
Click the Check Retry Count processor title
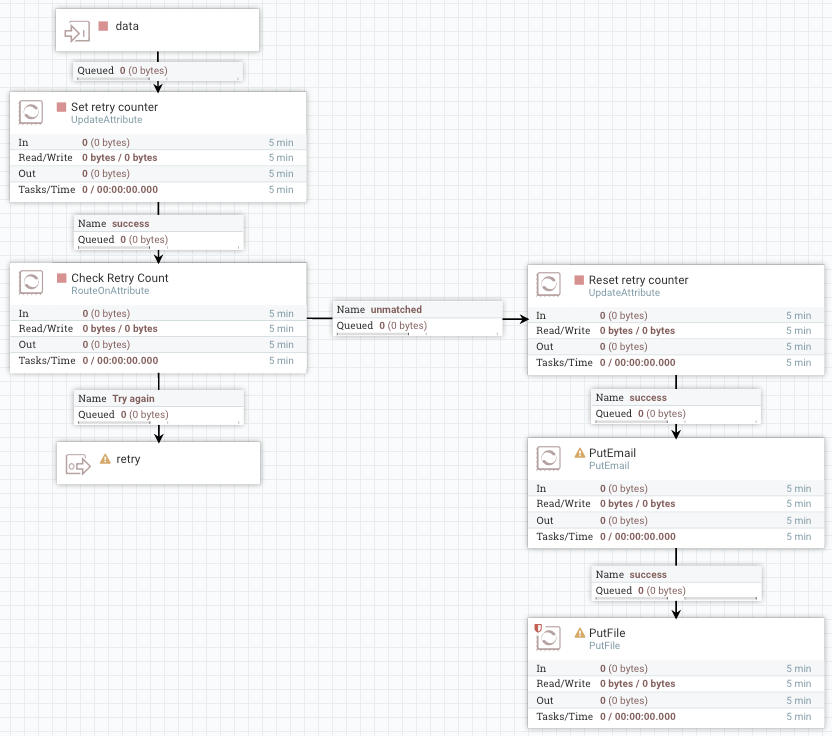coord(119,278)
